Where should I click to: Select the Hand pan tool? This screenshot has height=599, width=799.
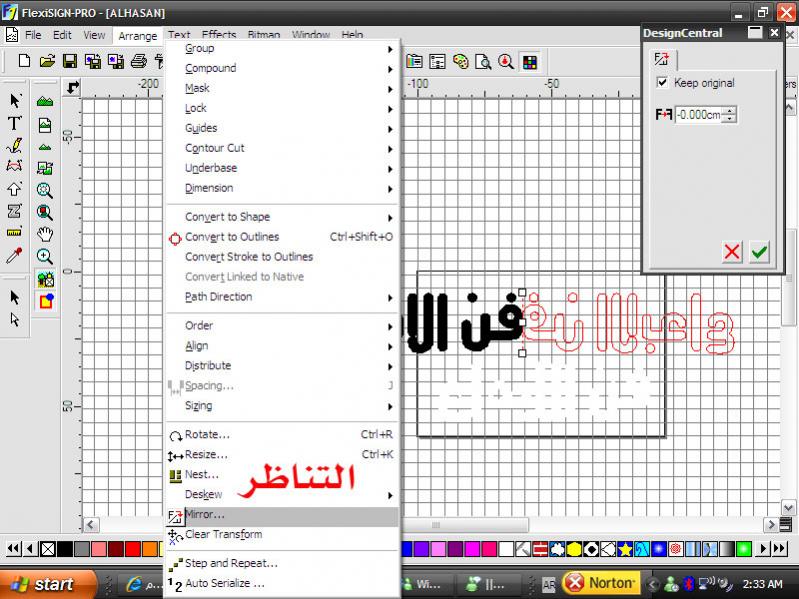pyautogui.click(x=45, y=234)
